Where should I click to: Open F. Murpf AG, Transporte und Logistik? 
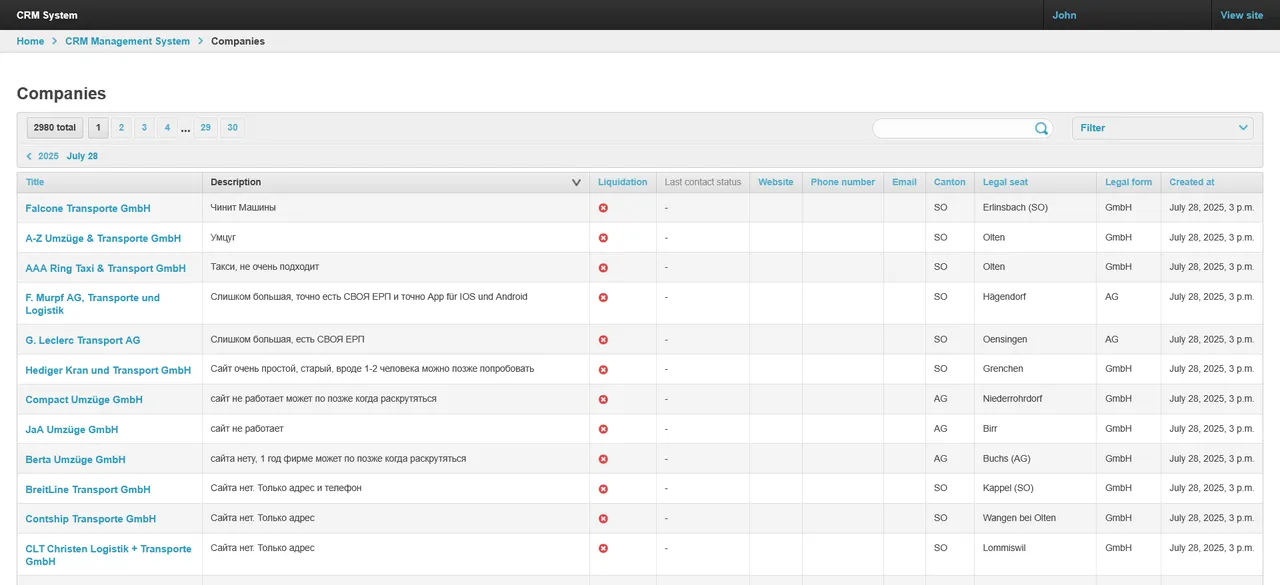point(93,304)
